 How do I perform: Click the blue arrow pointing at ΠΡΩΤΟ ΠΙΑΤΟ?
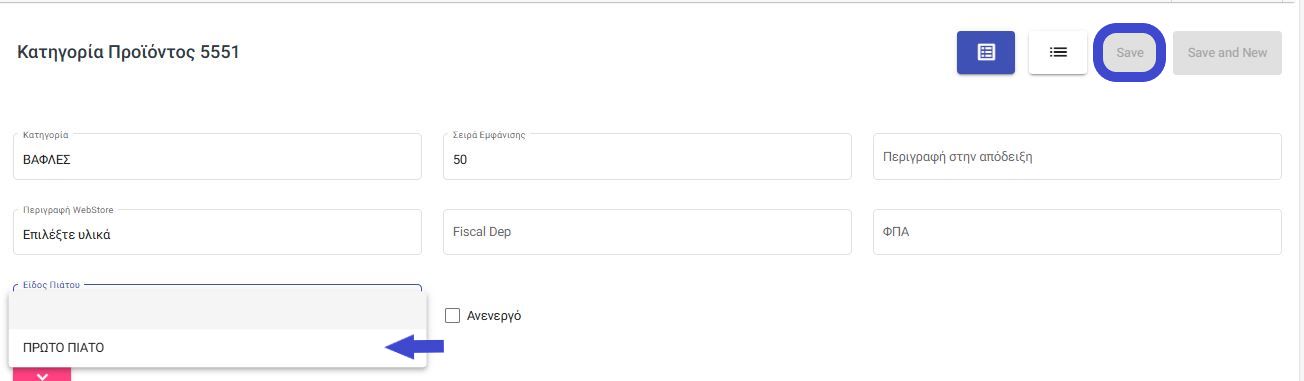(414, 347)
